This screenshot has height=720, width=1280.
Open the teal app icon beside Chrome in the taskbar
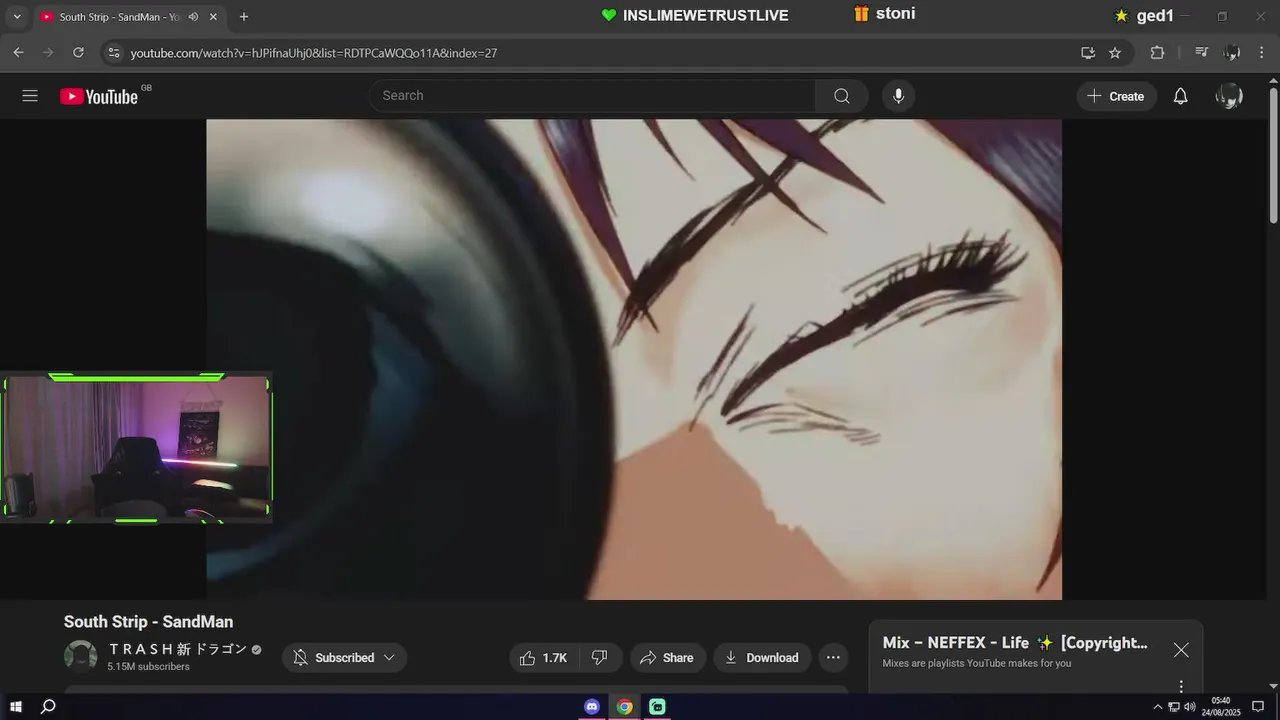tap(657, 707)
